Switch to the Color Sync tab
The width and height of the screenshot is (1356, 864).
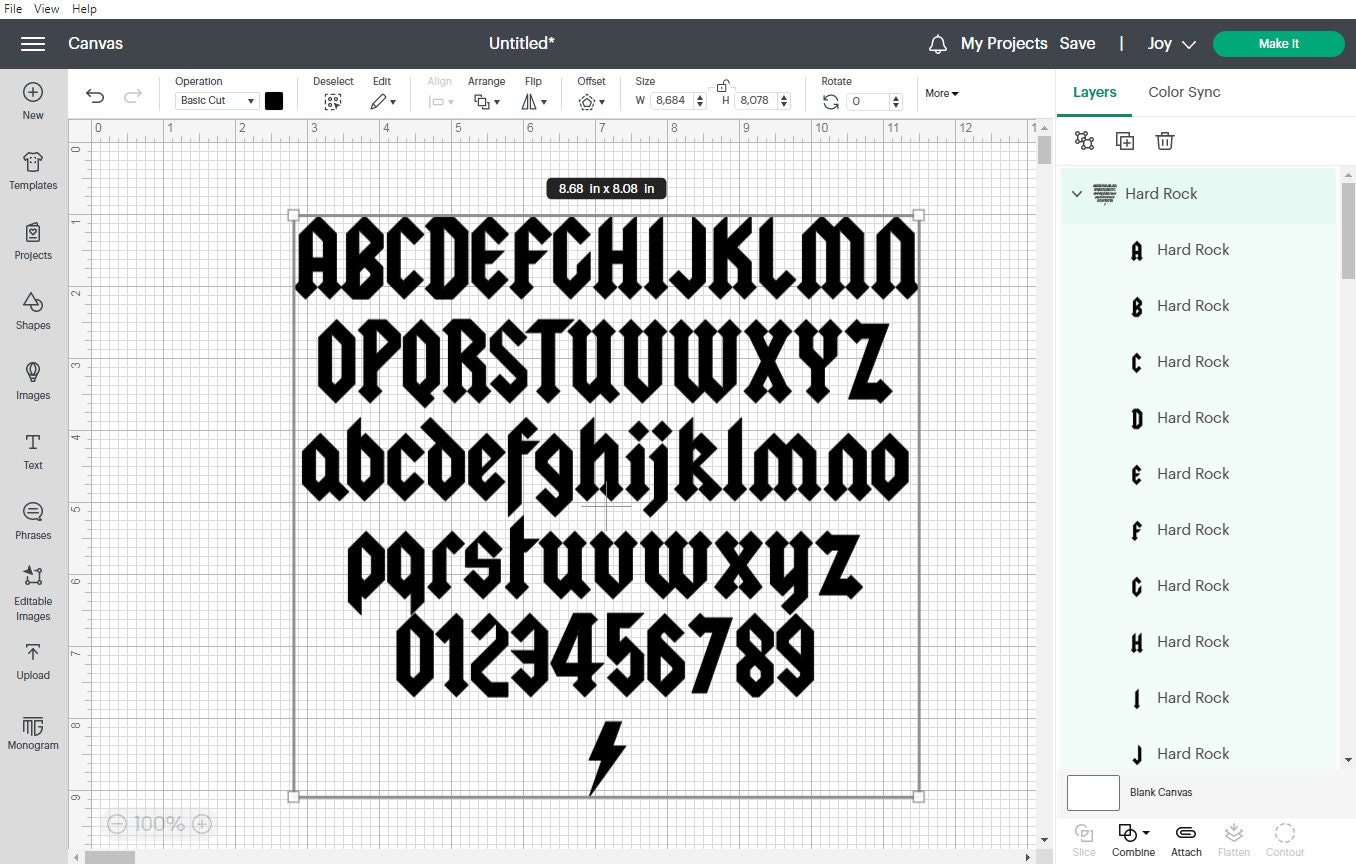click(1184, 92)
